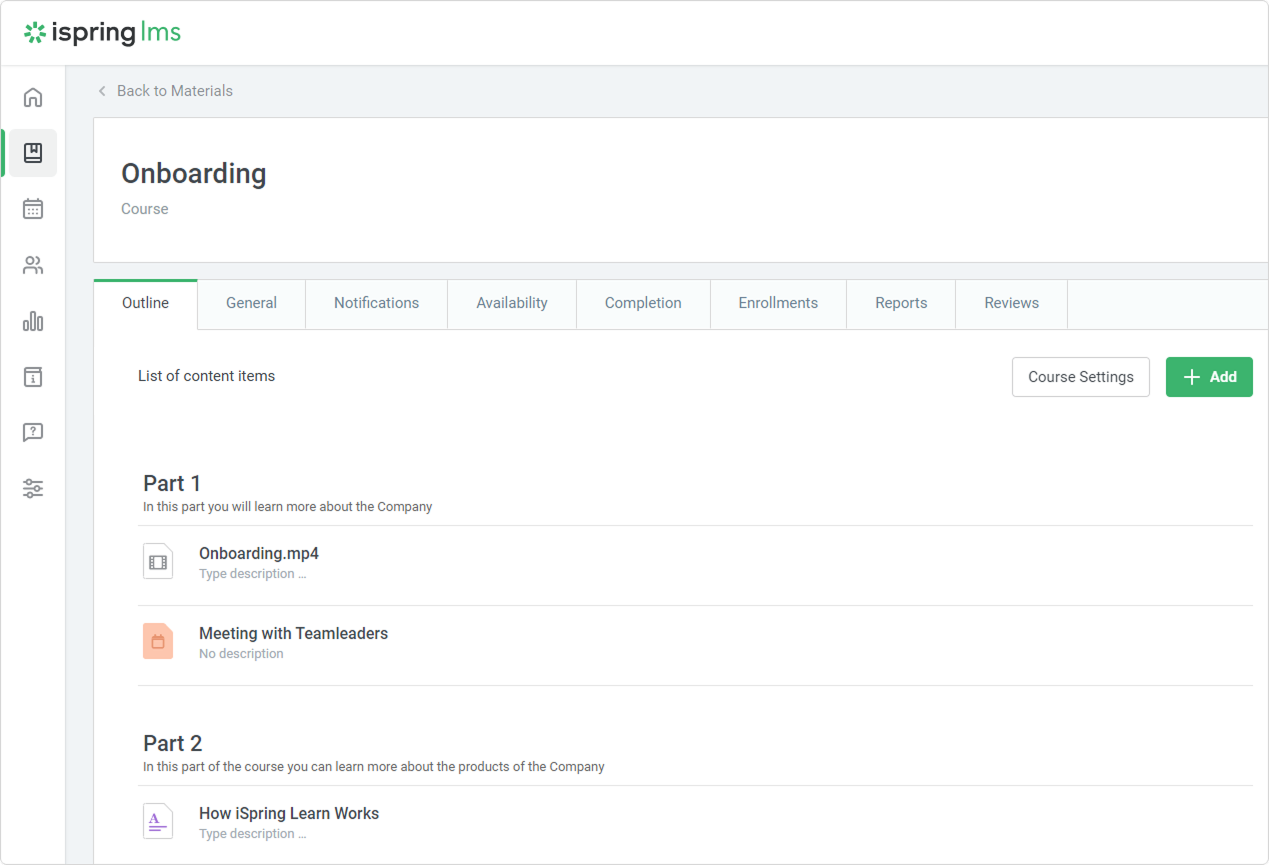
Task: Click the Meeting with Teamleaders event icon
Action: [158, 642]
